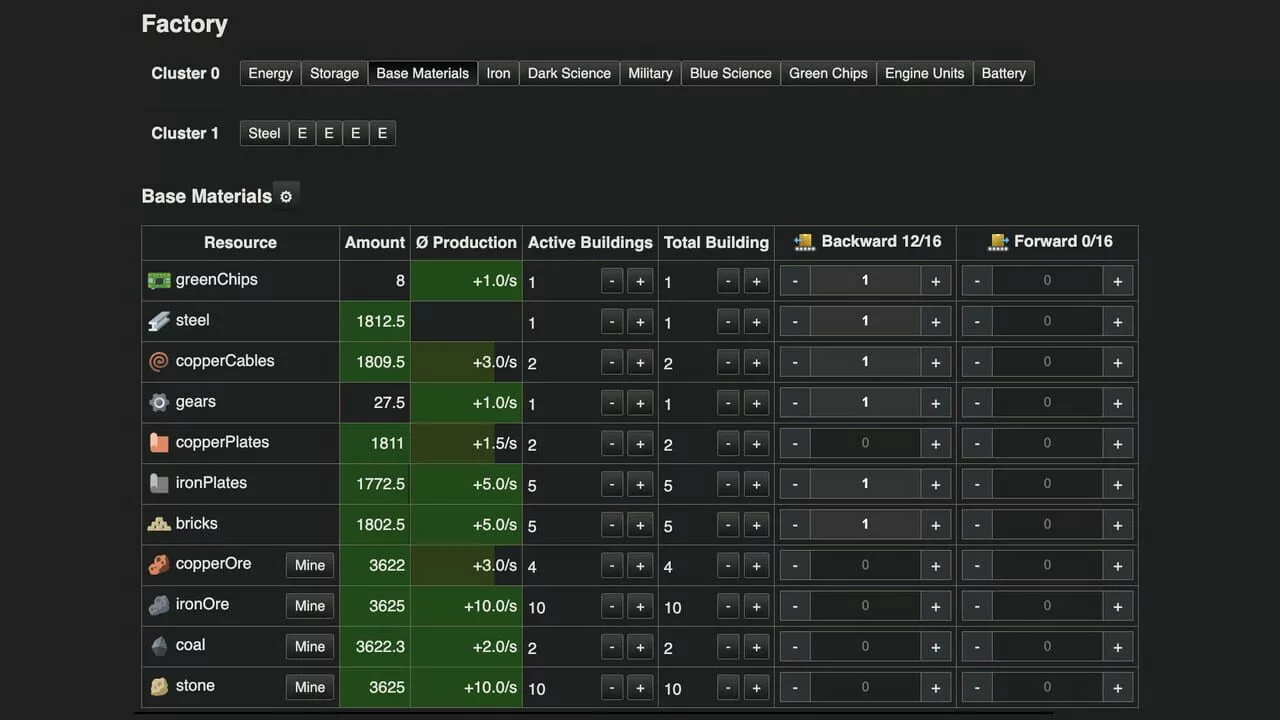Click the Mine button for coal
This screenshot has width=1280, height=720.
310,646
